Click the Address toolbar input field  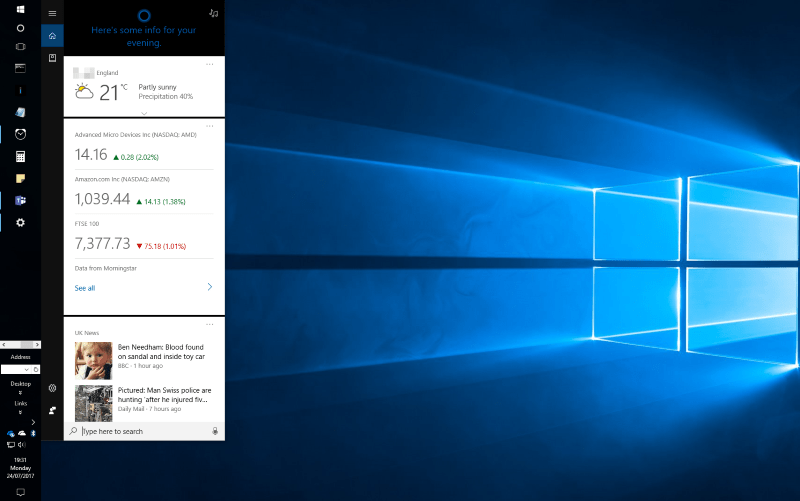(12, 369)
